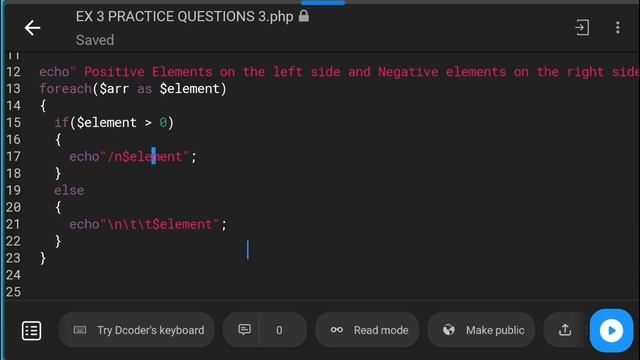Screen dimensions: 640x360
Task: Click the echo"\n\t\t$element"; statement
Action: coord(148,224)
